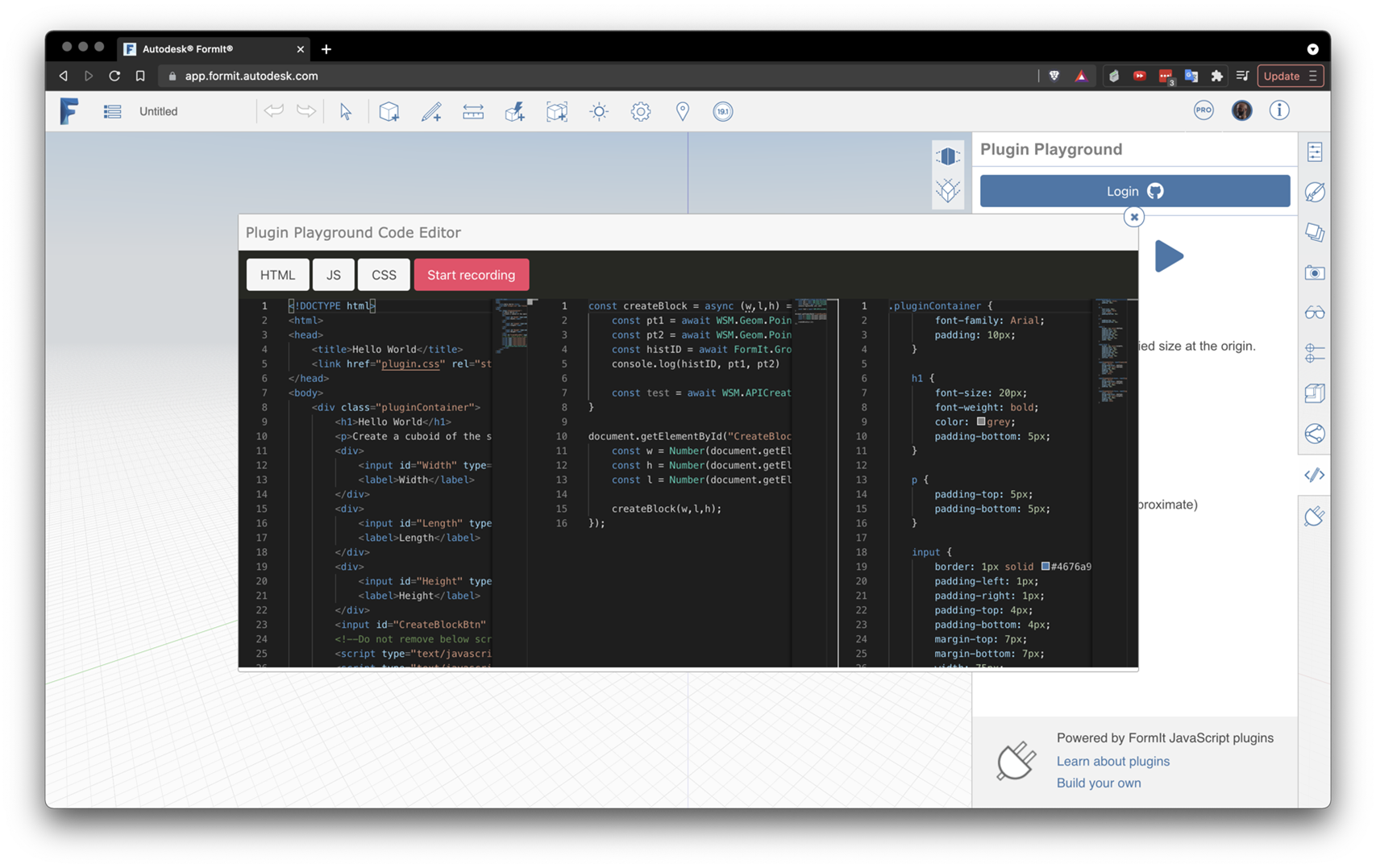Toggle the HTML editor pane

pos(277,275)
